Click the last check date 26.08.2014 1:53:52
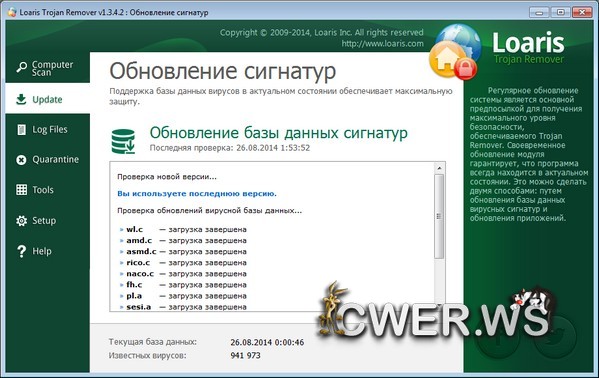Image resolution: width=599 pixels, height=378 pixels. [273, 148]
